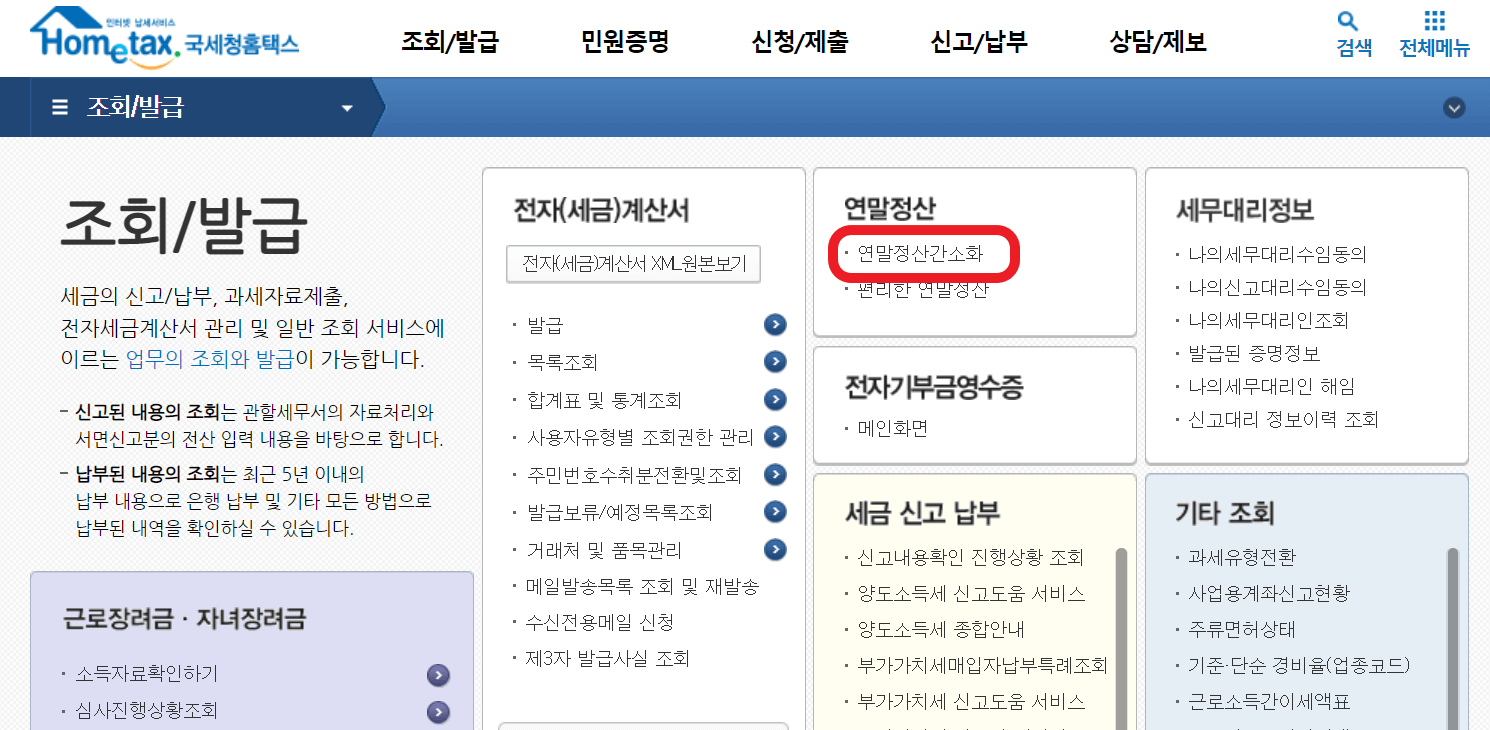Open 근로소득간이세액표 link
Image resolution: width=1490 pixels, height=730 pixels.
coord(1269,701)
